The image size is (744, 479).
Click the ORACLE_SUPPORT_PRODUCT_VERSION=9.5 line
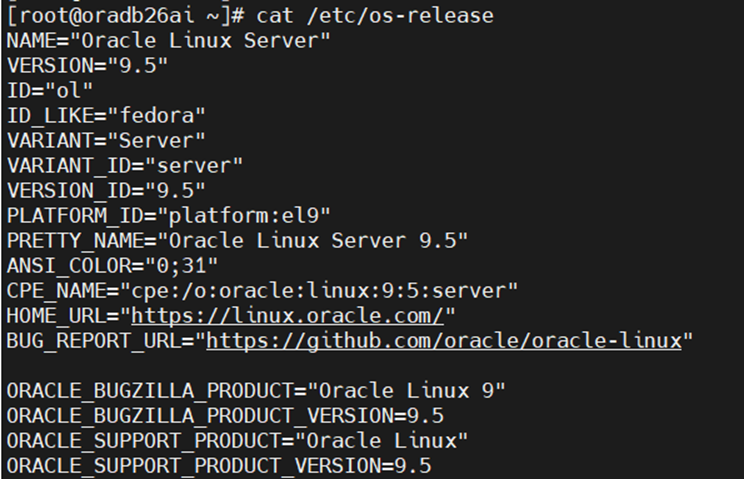coord(218,466)
